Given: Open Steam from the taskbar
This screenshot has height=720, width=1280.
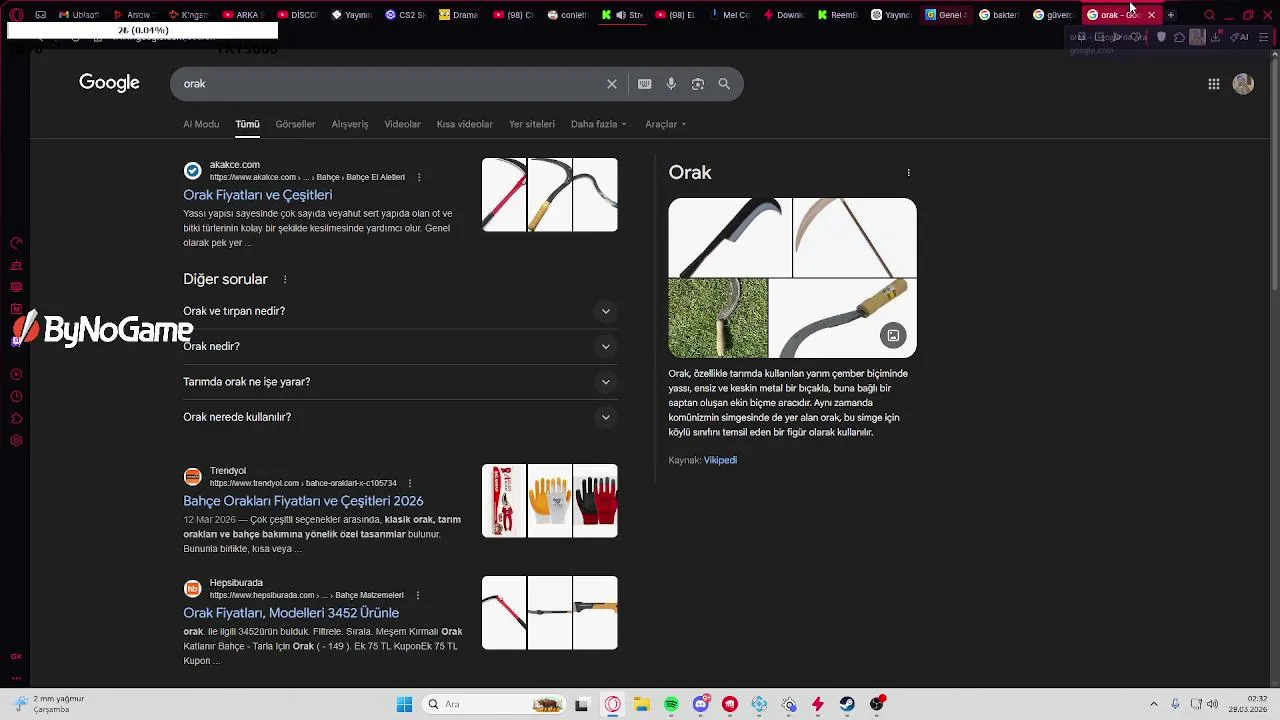Looking at the screenshot, I should (847, 704).
